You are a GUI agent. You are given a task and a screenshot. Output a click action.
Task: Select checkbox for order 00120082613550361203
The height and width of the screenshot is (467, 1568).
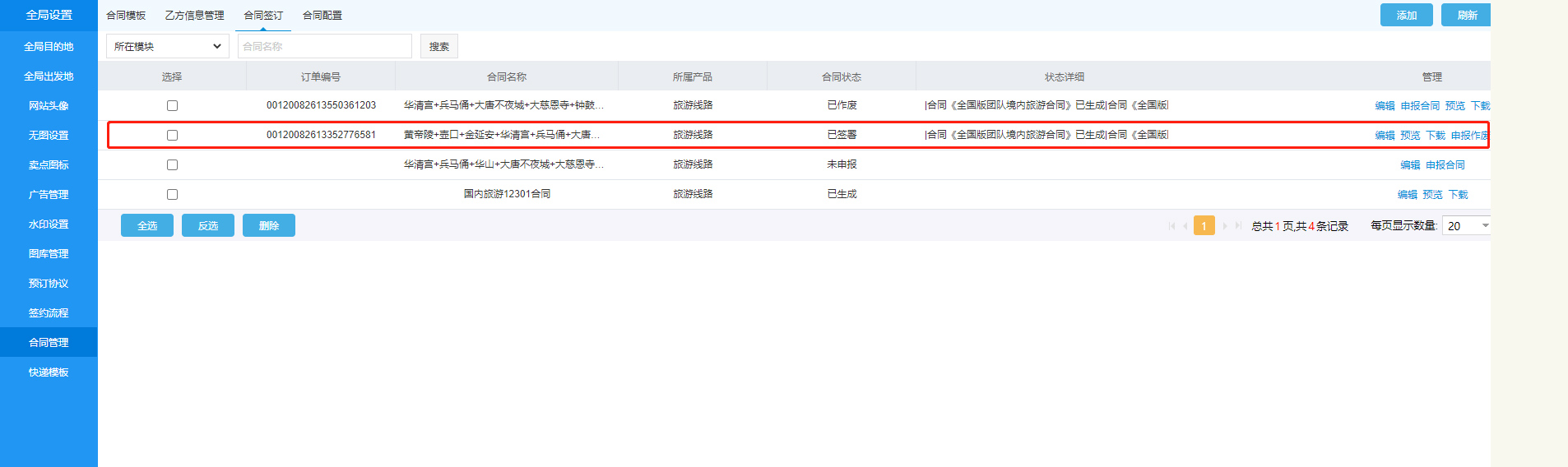[x=172, y=105]
